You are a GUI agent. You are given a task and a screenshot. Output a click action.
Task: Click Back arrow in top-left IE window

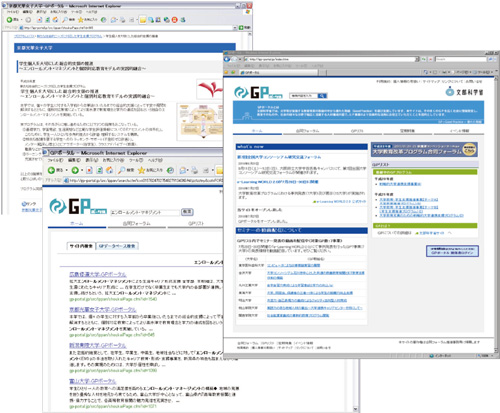pyautogui.click(x=9, y=20)
